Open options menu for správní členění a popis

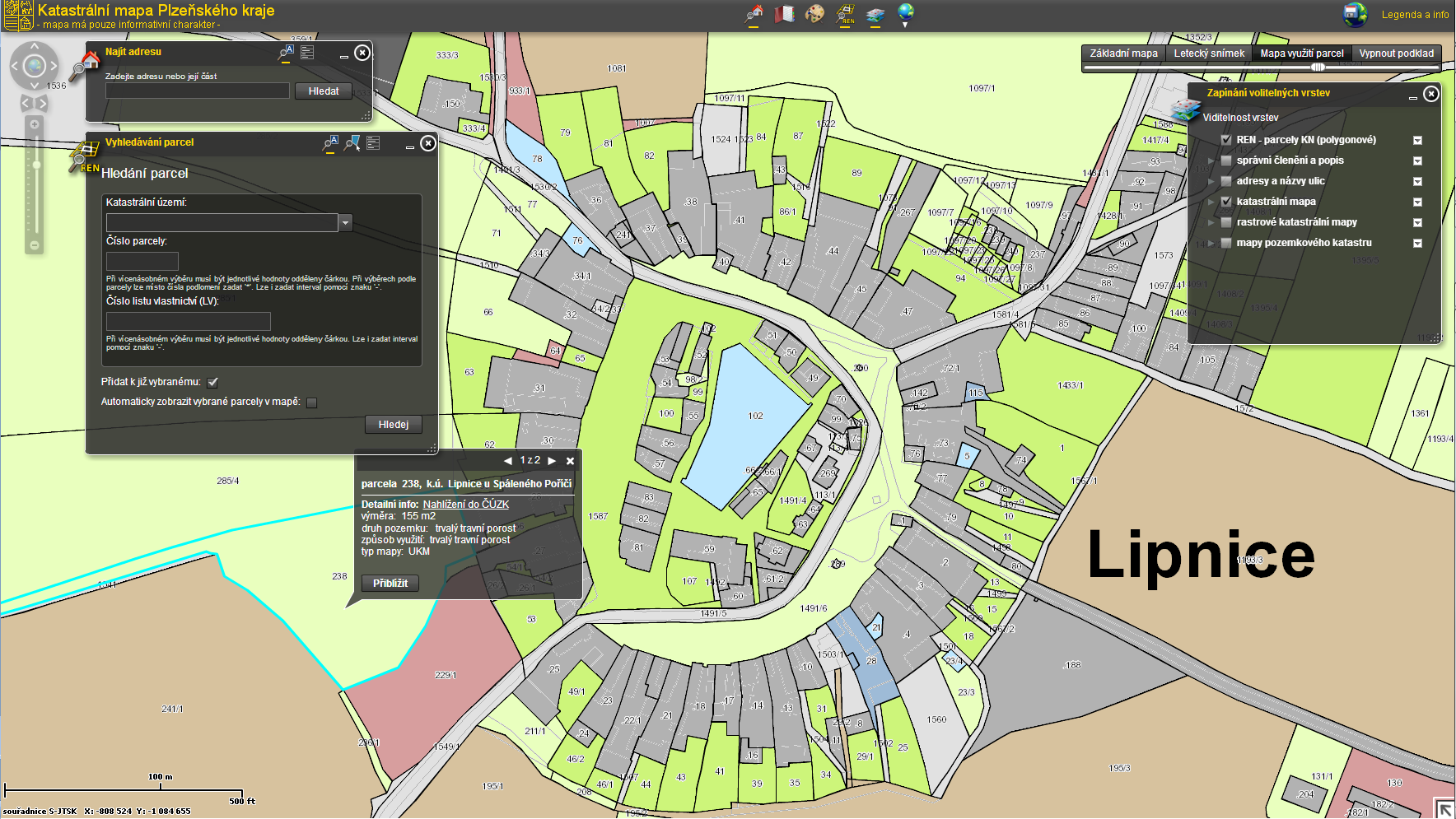[x=1417, y=161]
